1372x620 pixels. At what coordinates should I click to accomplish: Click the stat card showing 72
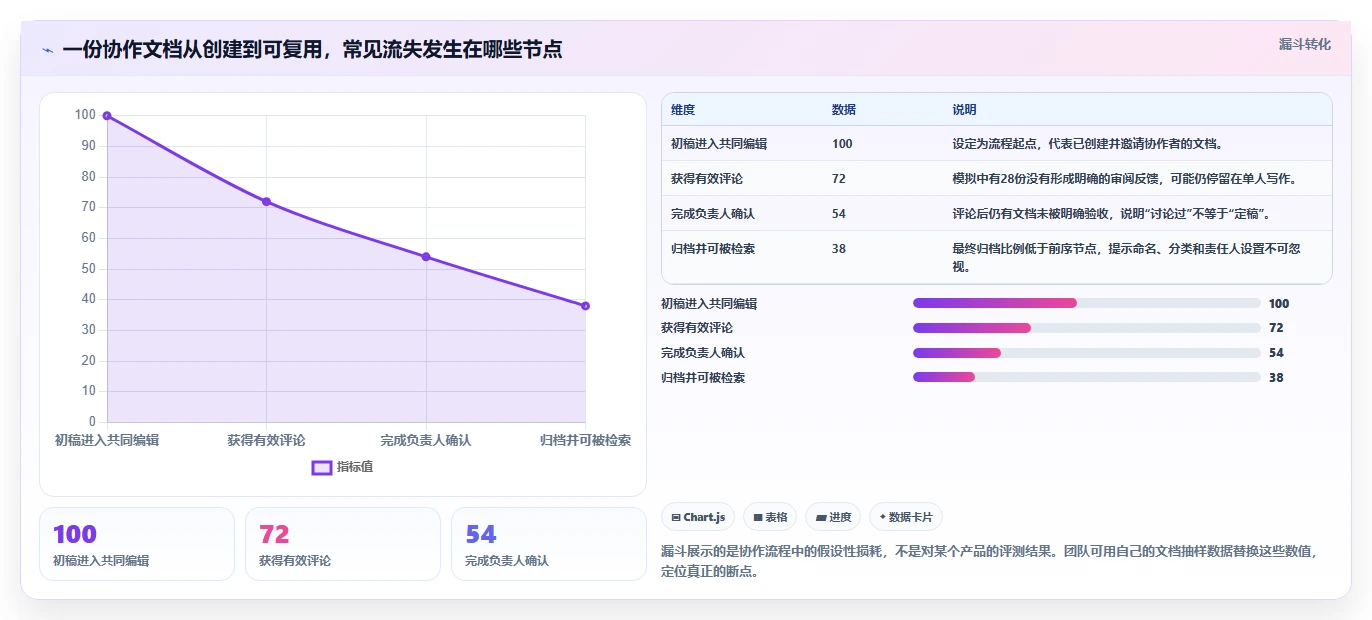pyautogui.click(x=343, y=544)
